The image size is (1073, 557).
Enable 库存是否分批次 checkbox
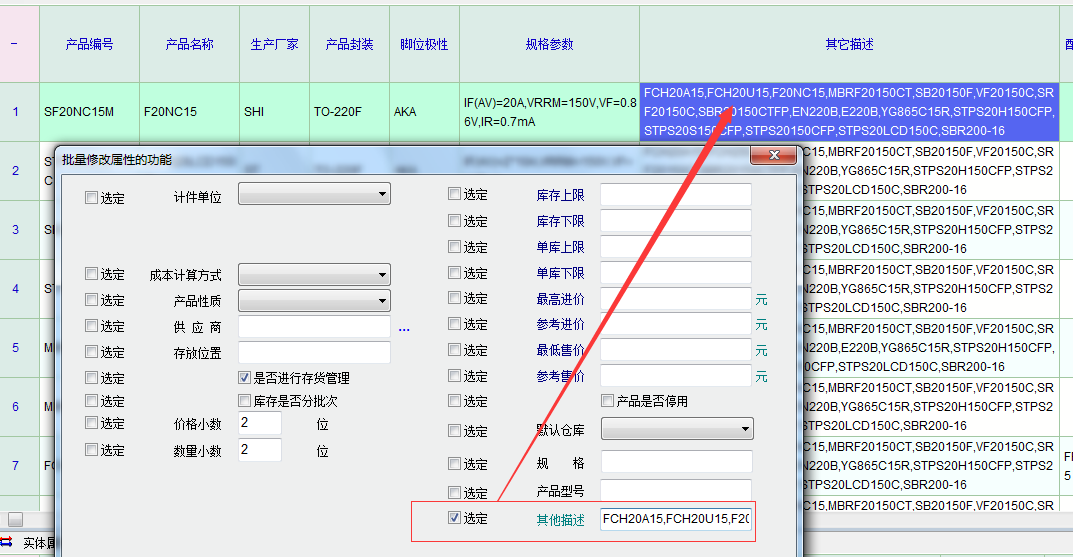click(x=244, y=401)
